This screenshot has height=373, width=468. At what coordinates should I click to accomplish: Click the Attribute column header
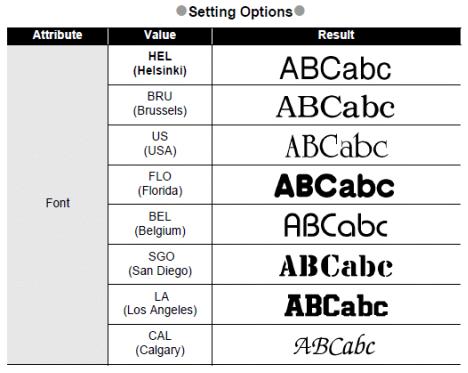57,35
